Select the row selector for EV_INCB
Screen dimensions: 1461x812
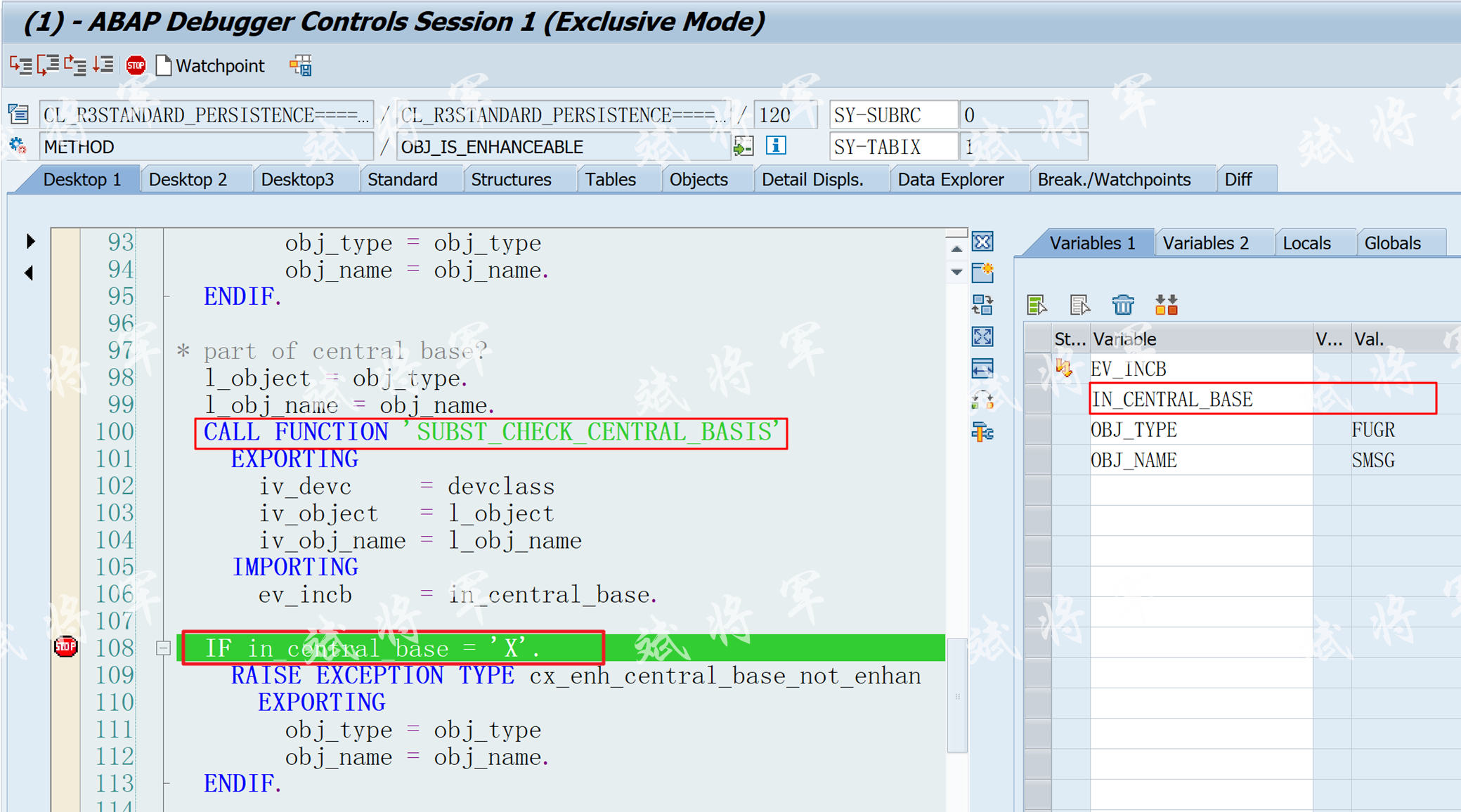[x=1038, y=369]
